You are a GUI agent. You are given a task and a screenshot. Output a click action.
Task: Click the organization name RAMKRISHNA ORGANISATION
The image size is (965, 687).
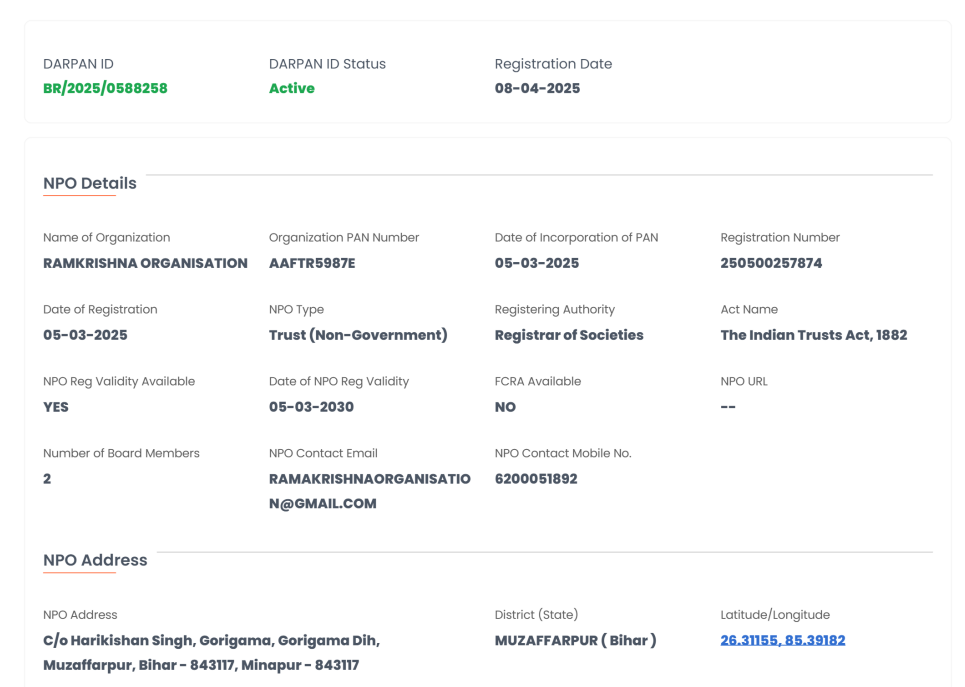pos(145,263)
